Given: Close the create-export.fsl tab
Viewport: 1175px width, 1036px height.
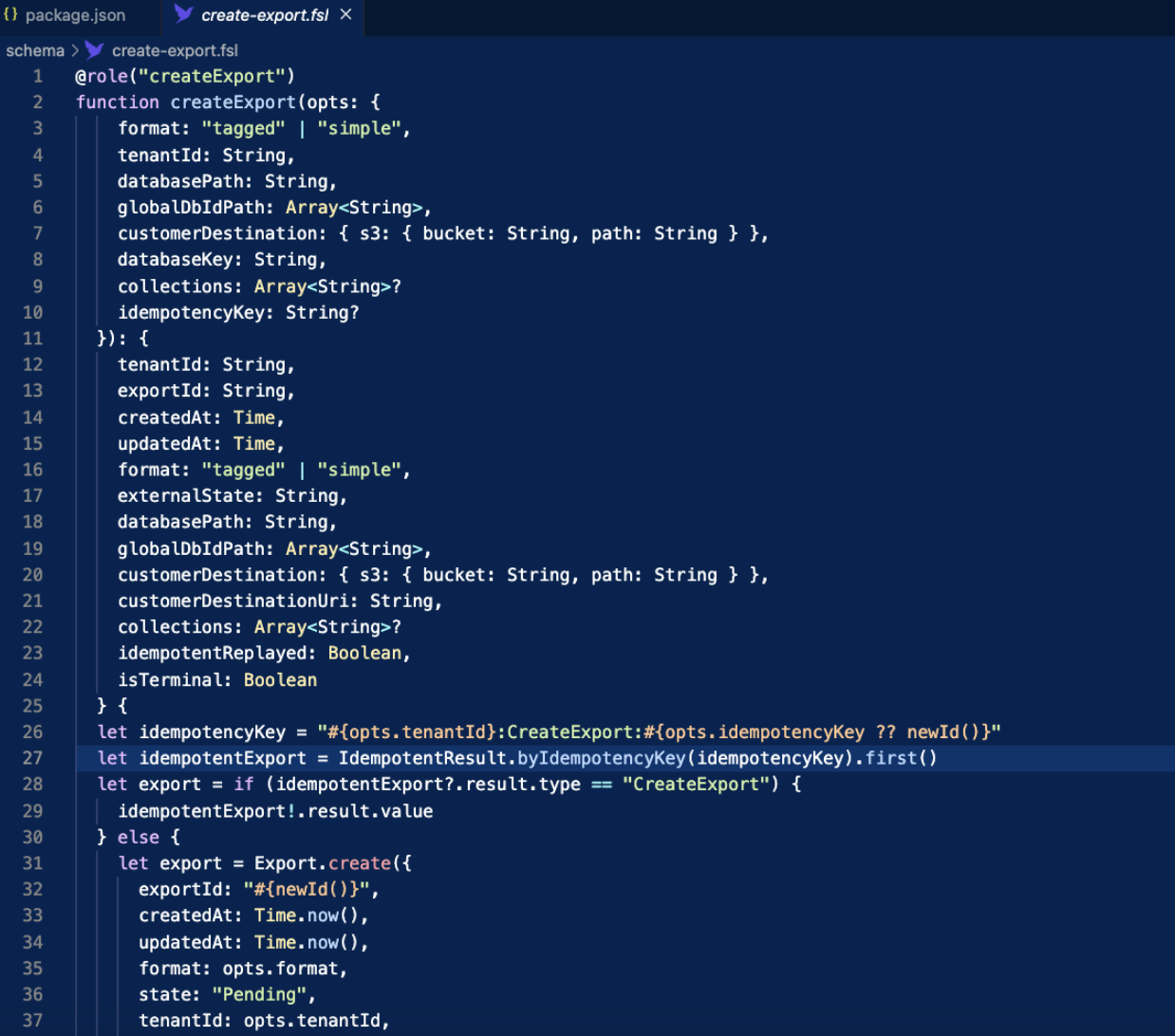Looking at the screenshot, I should [346, 14].
